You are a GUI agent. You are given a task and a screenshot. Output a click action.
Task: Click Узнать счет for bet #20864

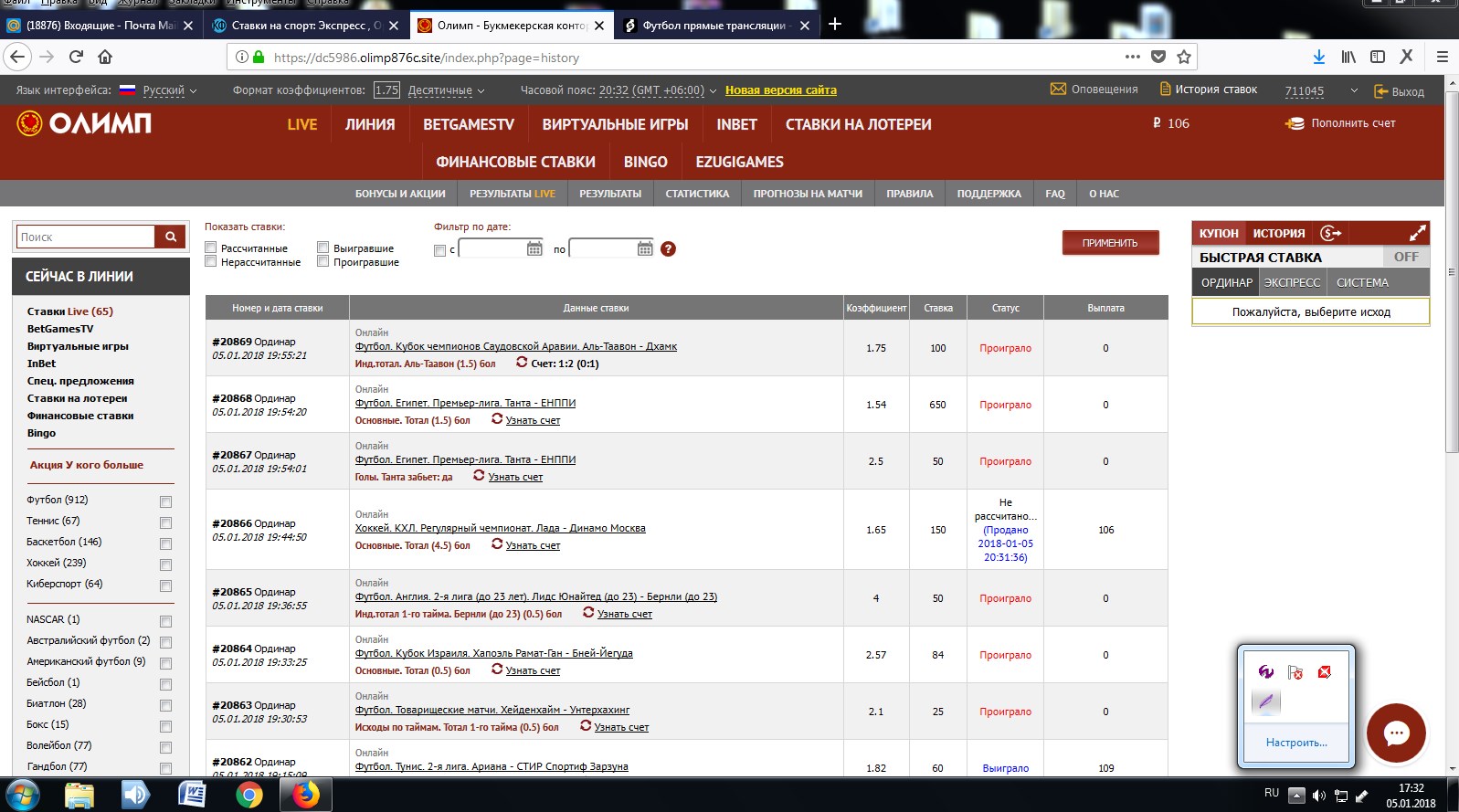pos(533,670)
